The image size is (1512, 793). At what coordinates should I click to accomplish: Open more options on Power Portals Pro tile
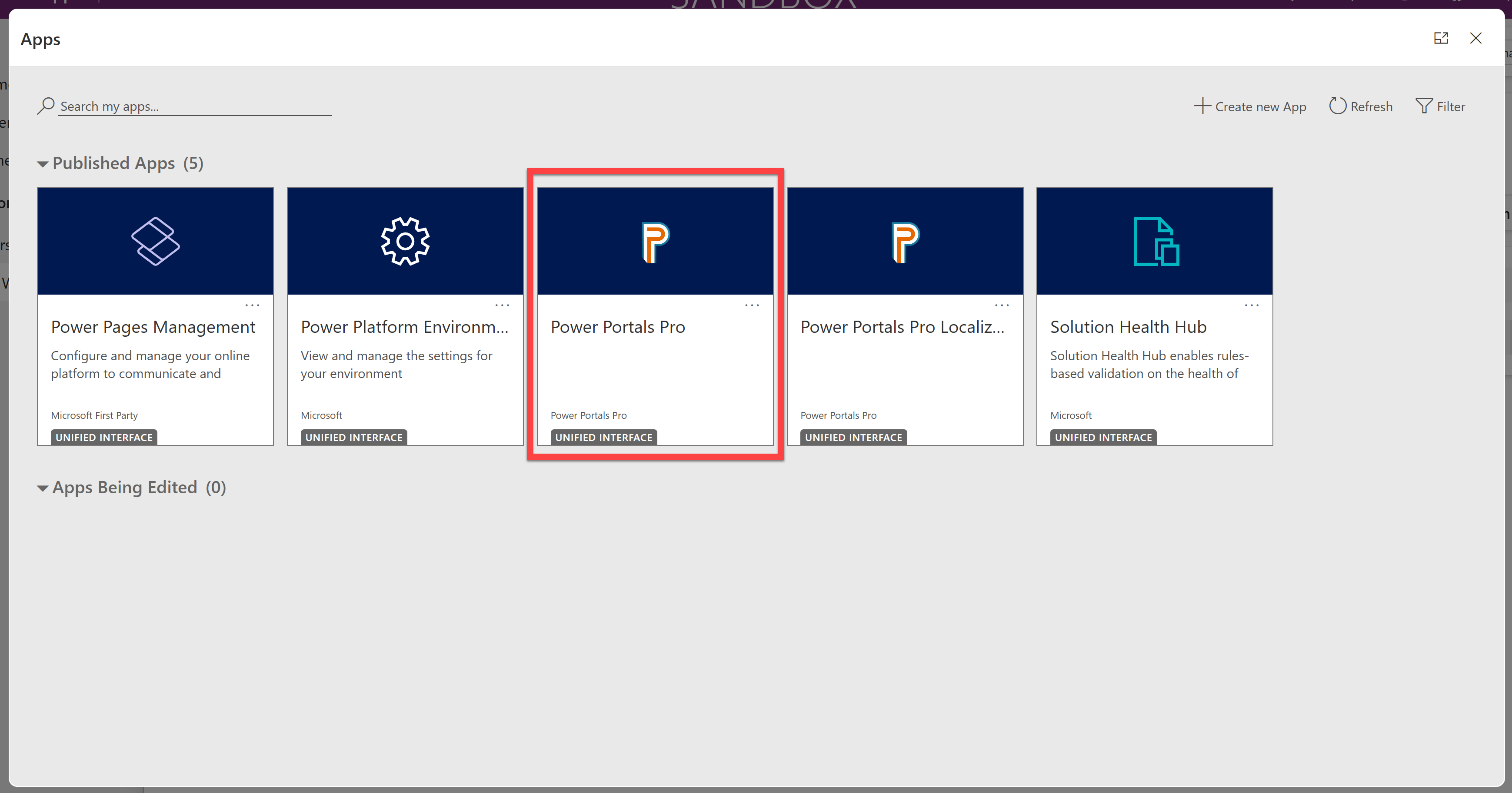(x=752, y=305)
